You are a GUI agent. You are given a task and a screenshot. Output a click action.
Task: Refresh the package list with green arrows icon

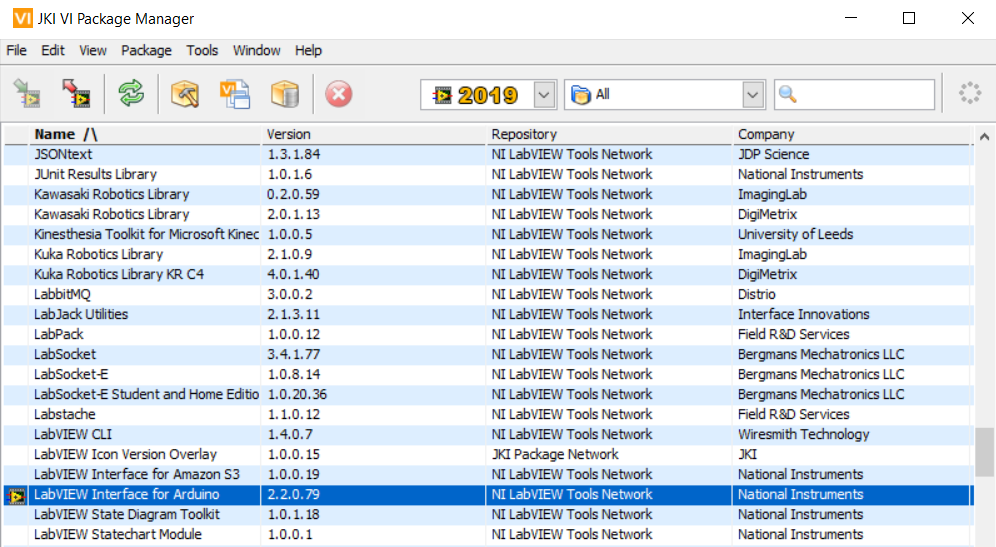coord(131,94)
